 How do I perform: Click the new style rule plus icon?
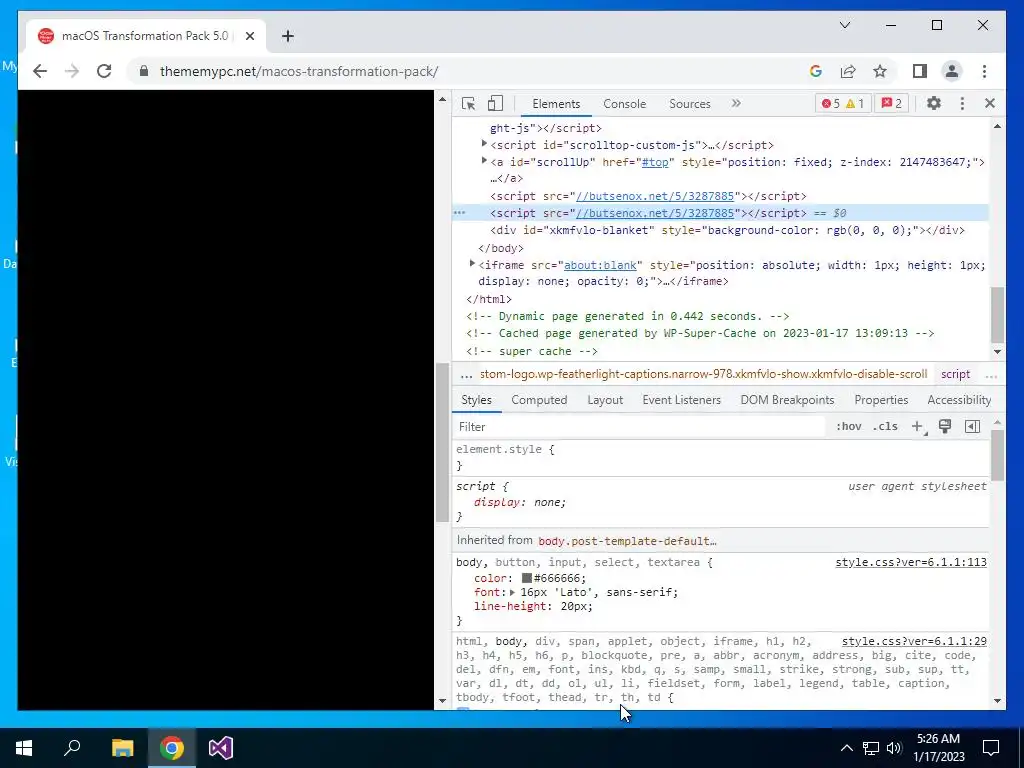click(x=918, y=426)
